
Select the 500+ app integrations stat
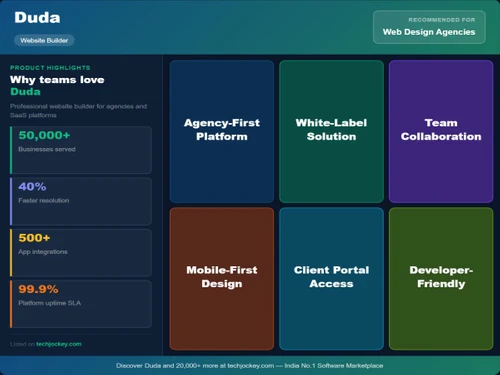(81, 253)
